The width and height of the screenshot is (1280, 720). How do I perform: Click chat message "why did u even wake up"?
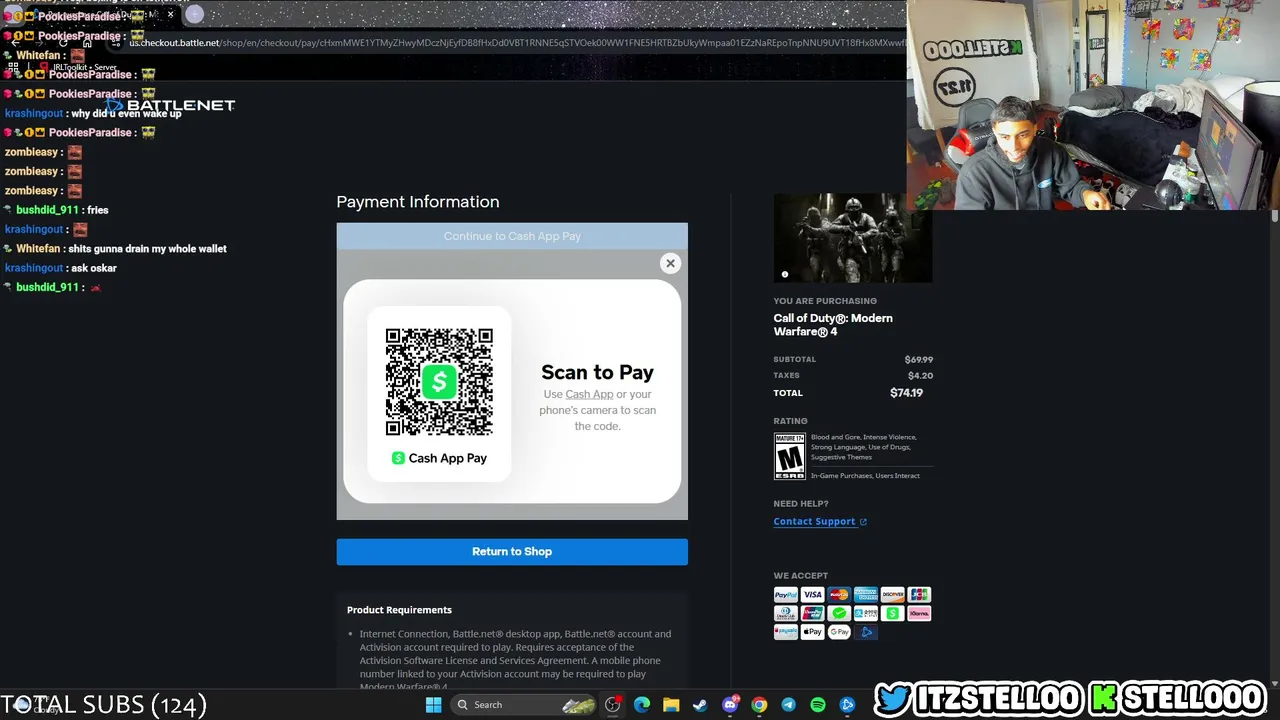[x=126, y=114]
